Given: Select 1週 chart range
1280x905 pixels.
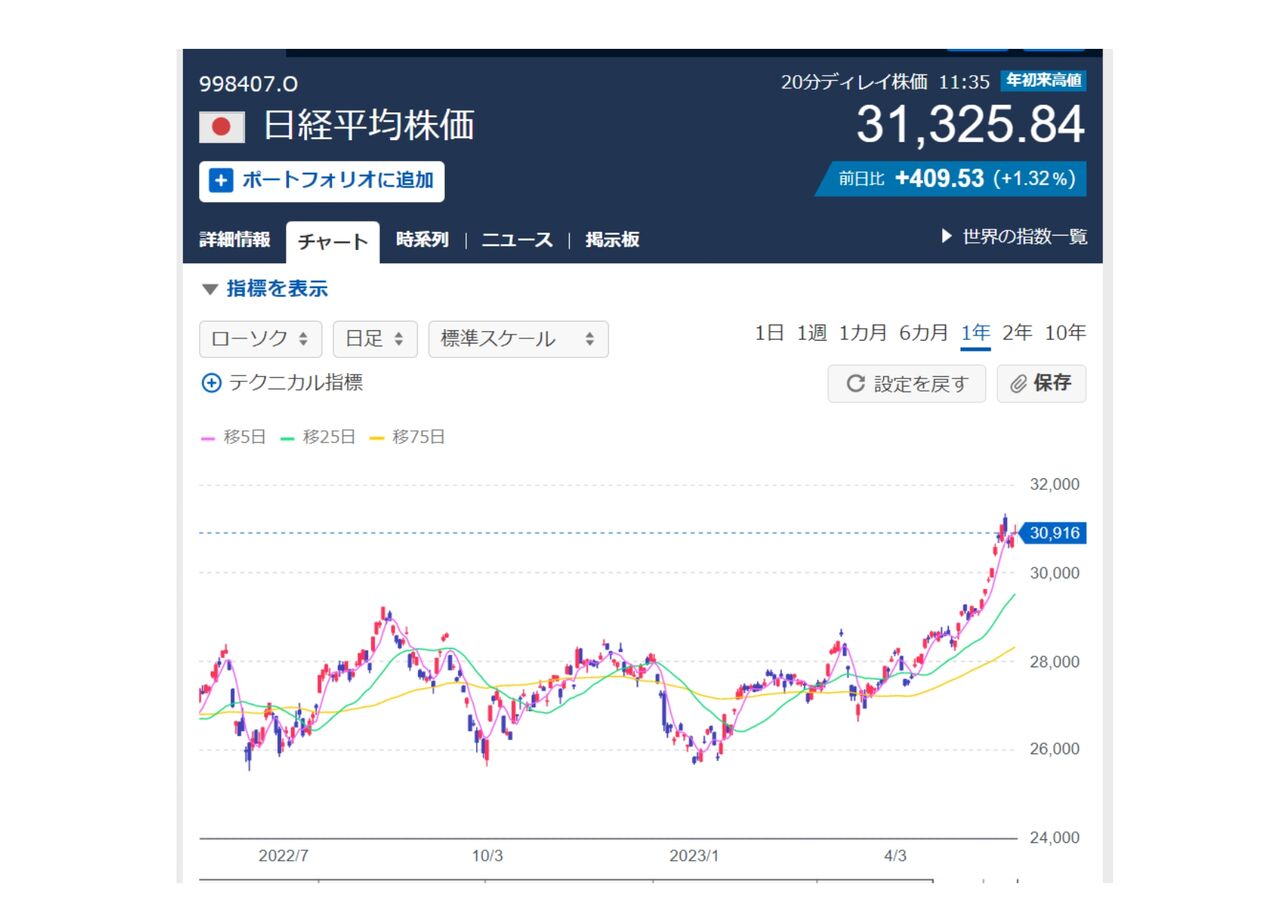Looking at the screenshot, I should 811,334.
